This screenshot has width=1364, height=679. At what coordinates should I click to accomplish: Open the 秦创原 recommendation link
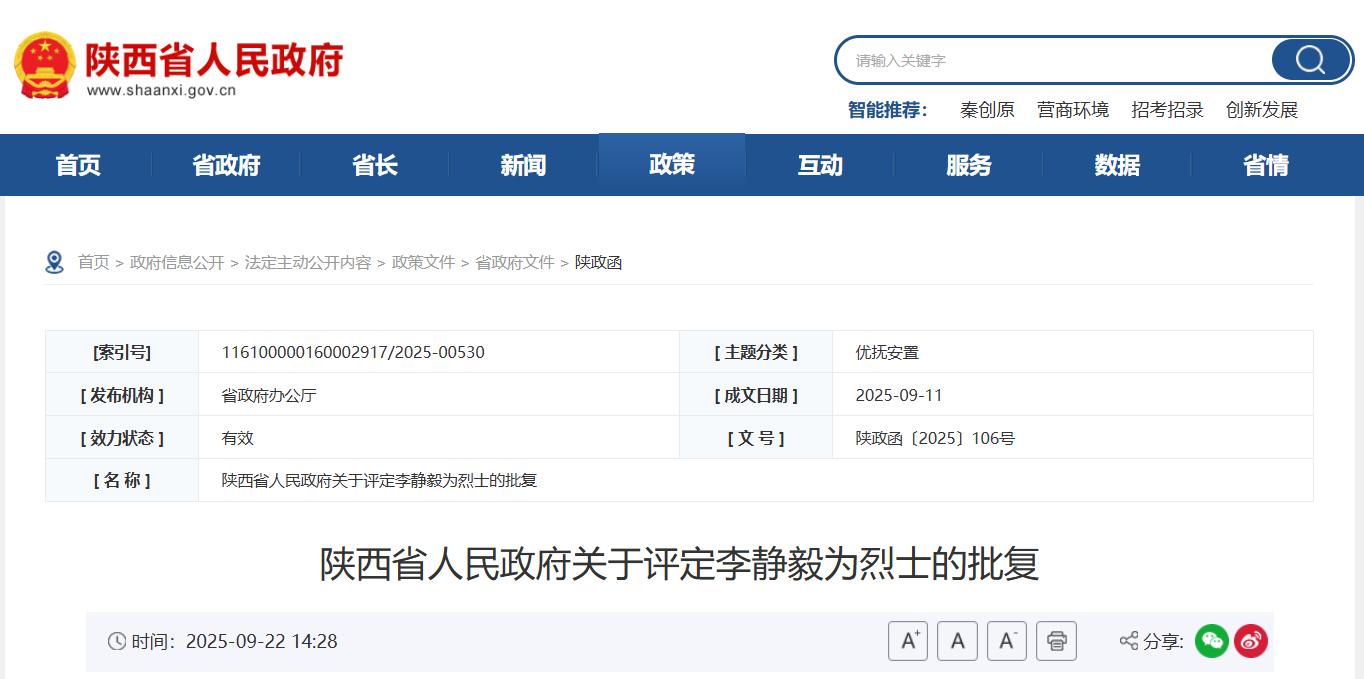pyautogui.click(x=986, y=110)
